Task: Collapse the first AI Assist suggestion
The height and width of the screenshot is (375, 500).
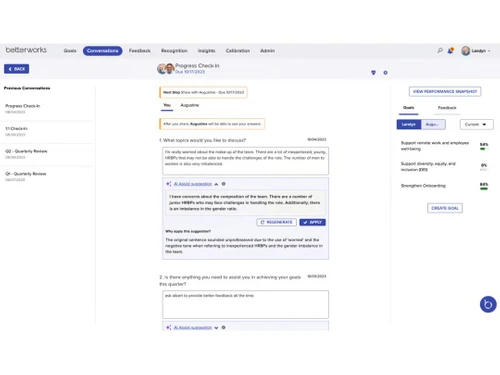Action: pyautogui.click(x=216, y=184)
